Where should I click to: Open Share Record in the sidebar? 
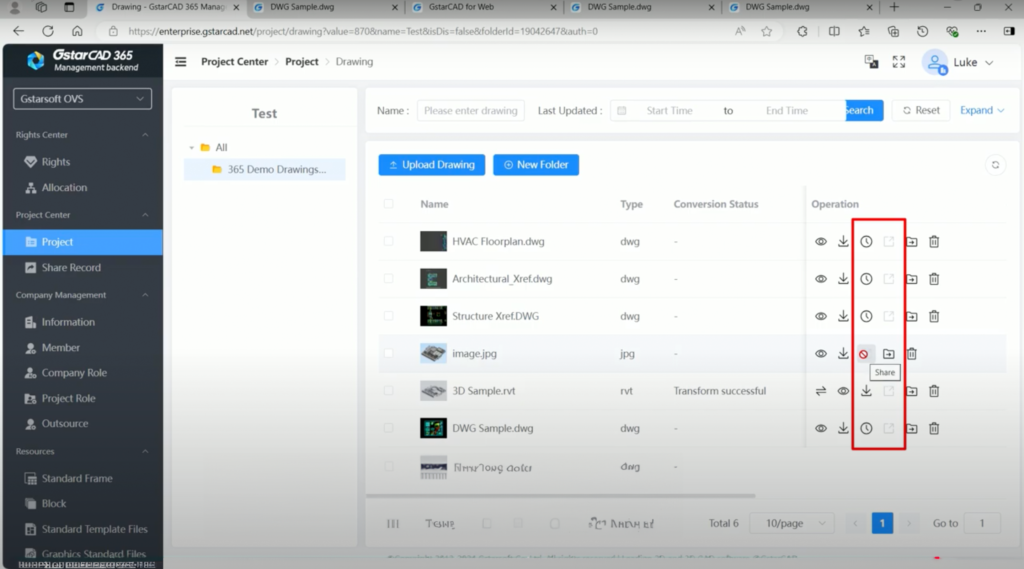tap(71, 267)
